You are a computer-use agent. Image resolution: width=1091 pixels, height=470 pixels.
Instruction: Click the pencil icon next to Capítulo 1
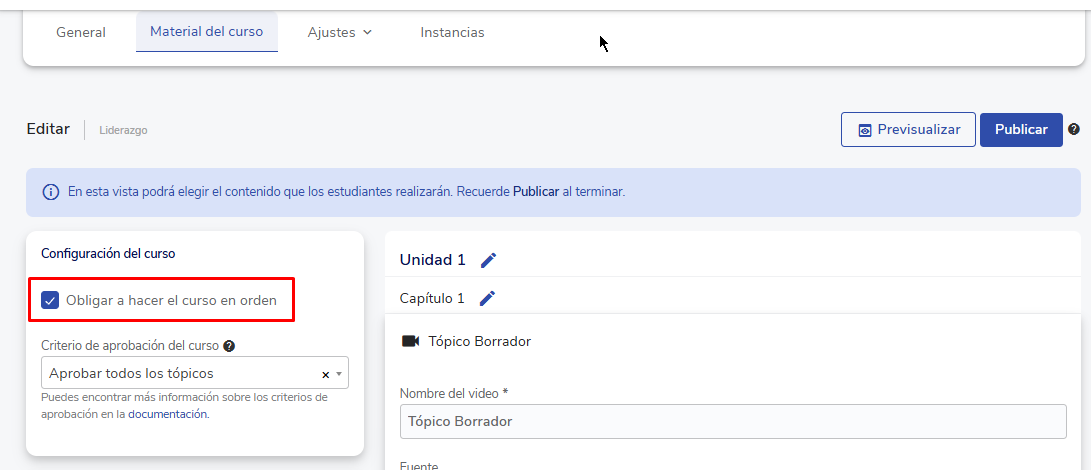pos(487,298)
